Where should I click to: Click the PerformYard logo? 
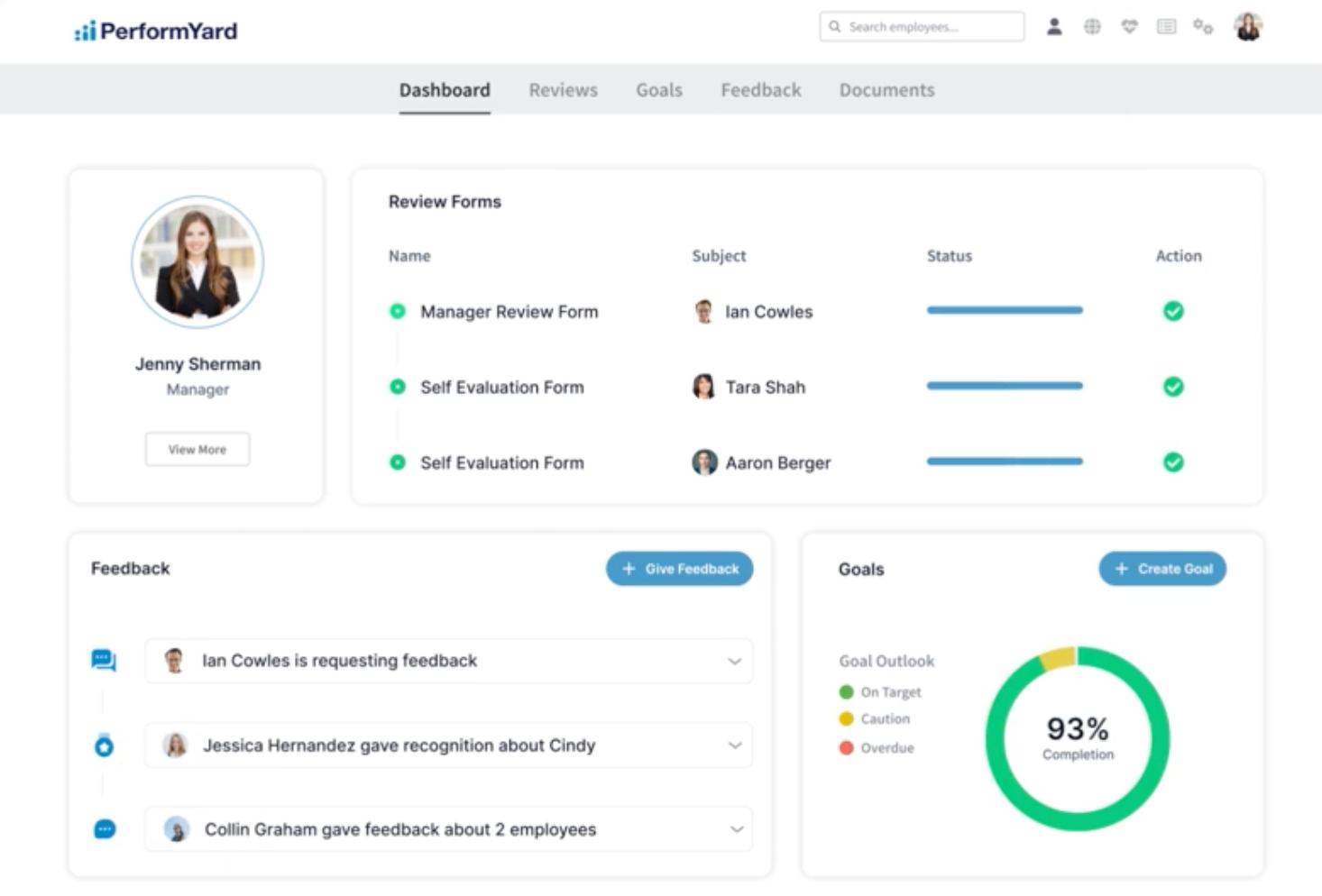[155, 30]
